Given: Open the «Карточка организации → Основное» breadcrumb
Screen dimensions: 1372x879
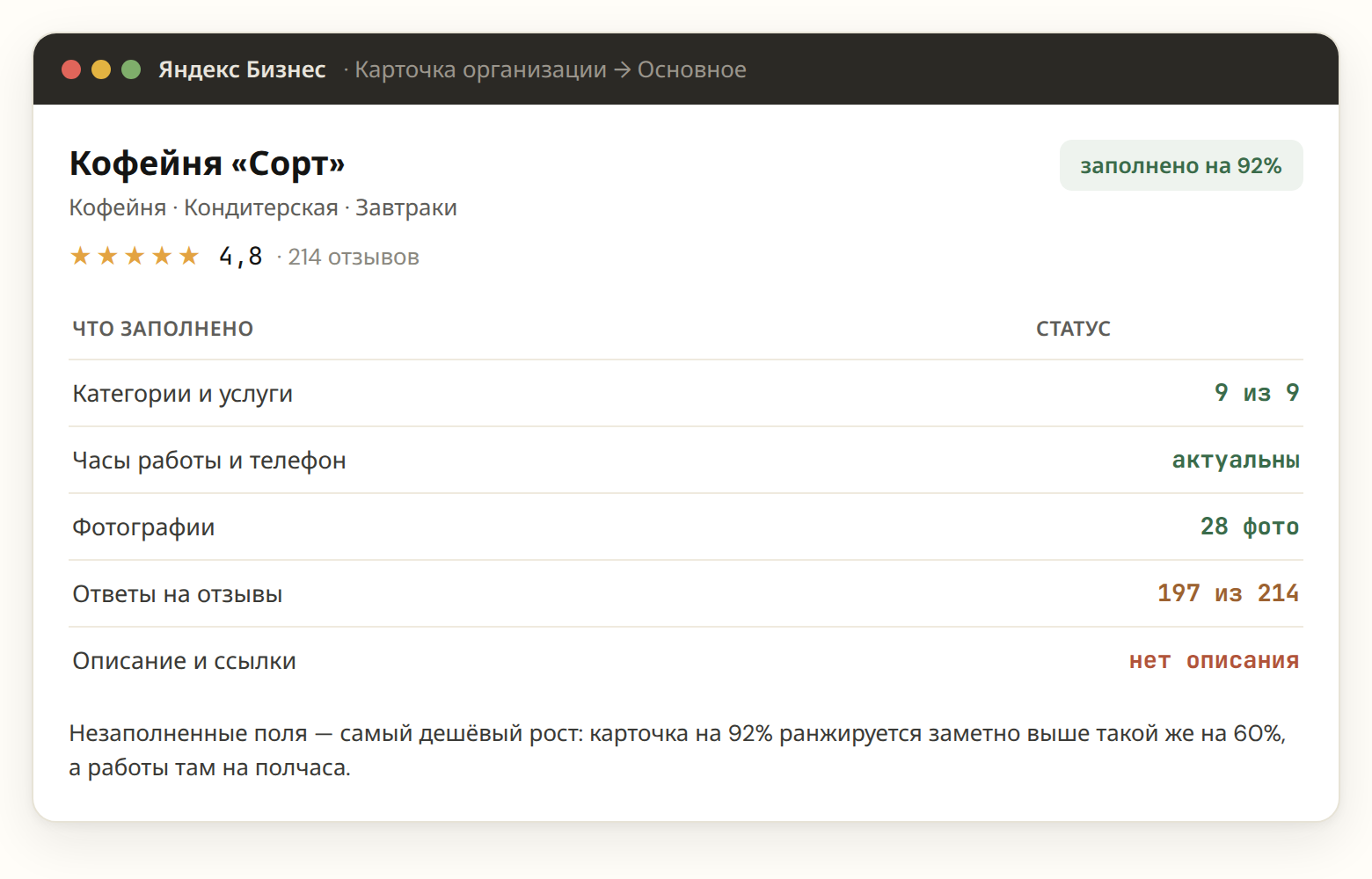Looking at the screenshot, I should click(550, 69).
